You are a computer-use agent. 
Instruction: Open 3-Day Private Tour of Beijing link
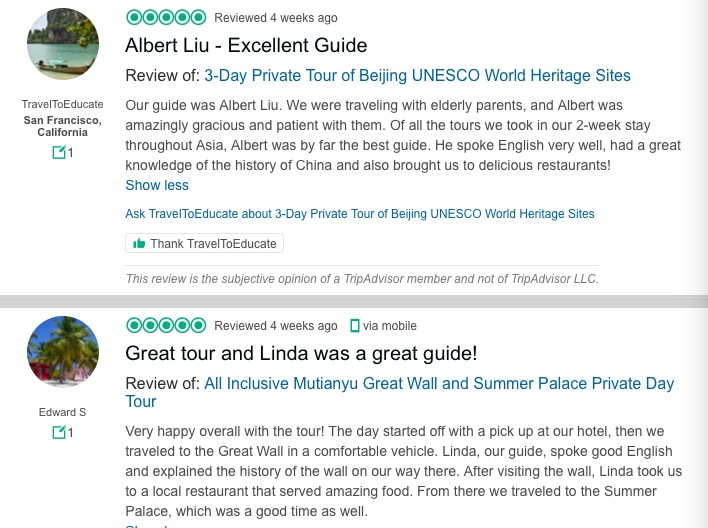pyautogui.click(x=417, y=76)
